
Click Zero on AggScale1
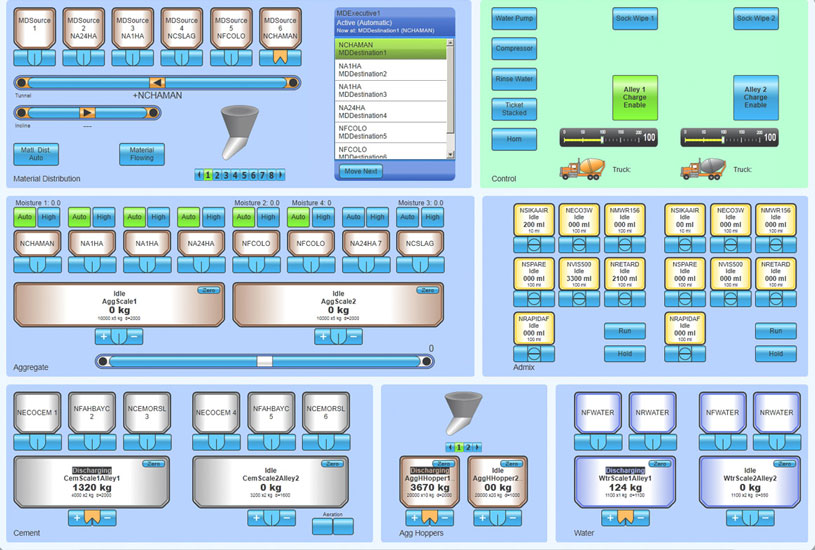(209, 290)
